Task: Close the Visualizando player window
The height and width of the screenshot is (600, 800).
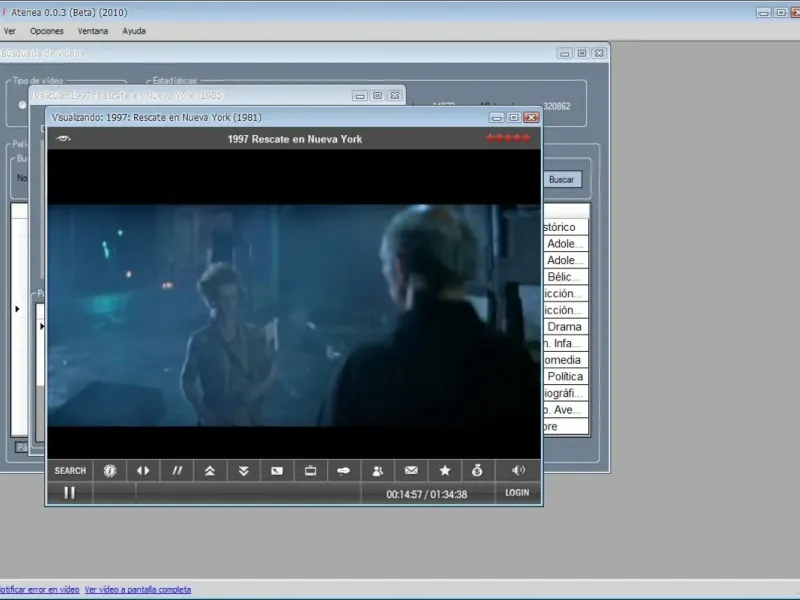Action: pos(532,118)
